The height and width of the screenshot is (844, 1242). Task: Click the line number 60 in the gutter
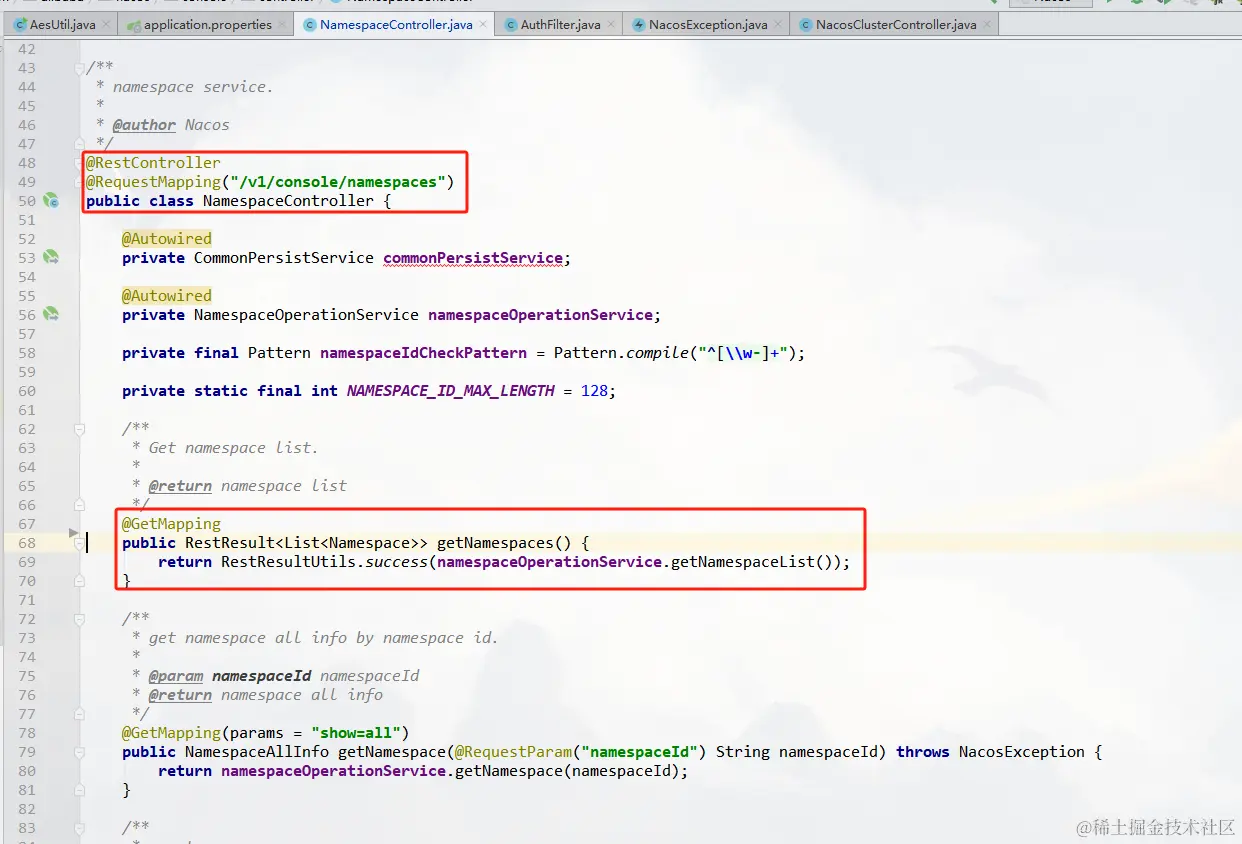26,391
